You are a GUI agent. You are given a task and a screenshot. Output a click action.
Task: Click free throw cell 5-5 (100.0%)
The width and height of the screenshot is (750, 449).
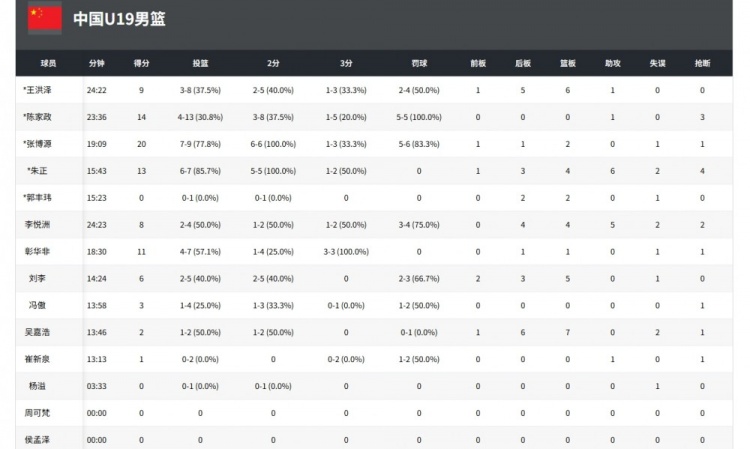click(419, 117)
